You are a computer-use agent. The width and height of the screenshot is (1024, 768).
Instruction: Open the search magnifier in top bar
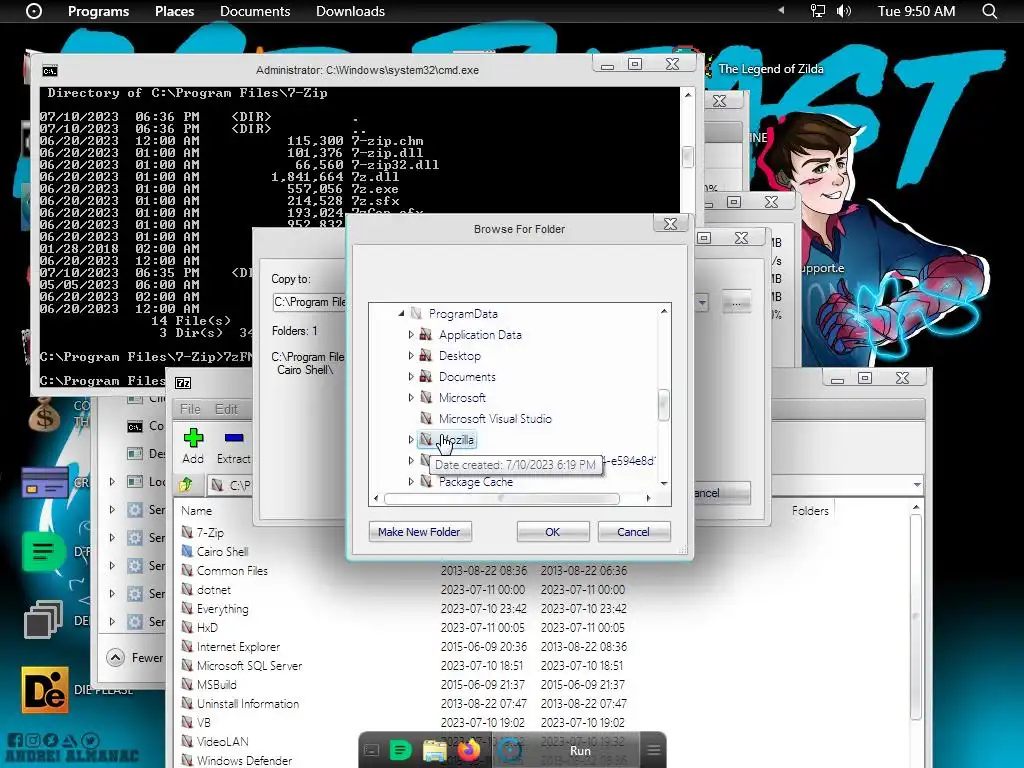[989, 11]
